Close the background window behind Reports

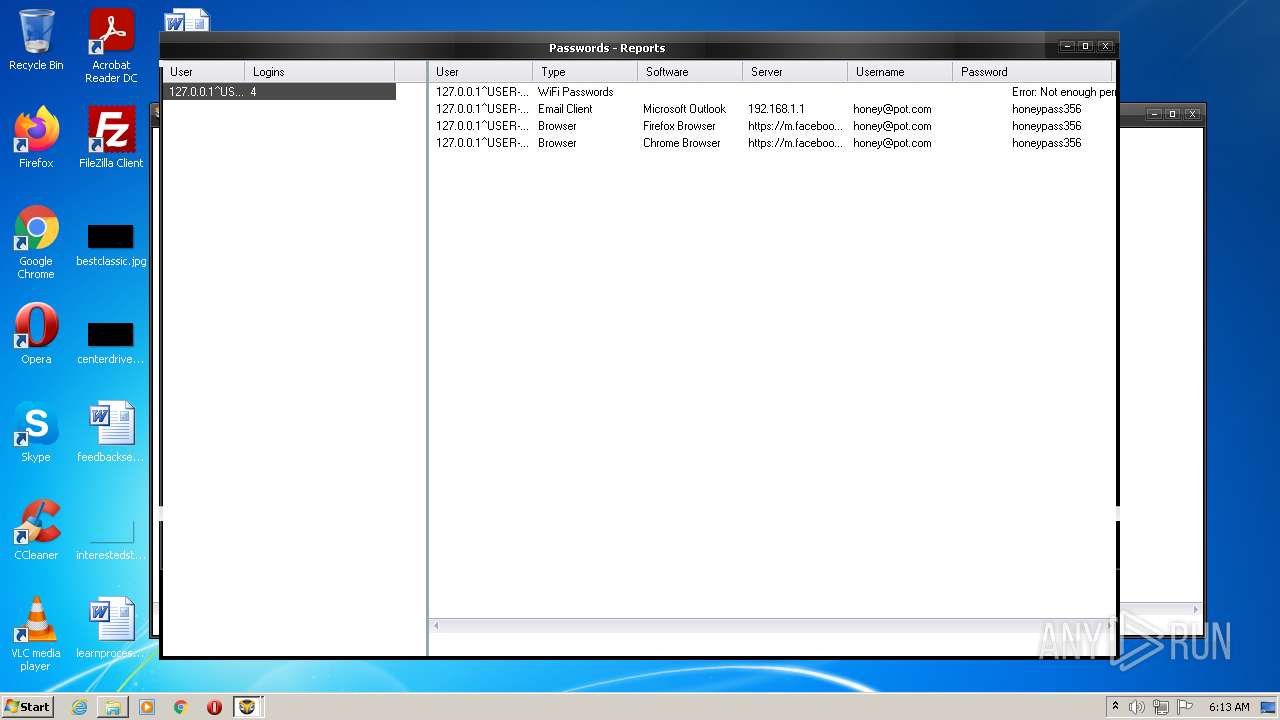[x=1192, y=114]
